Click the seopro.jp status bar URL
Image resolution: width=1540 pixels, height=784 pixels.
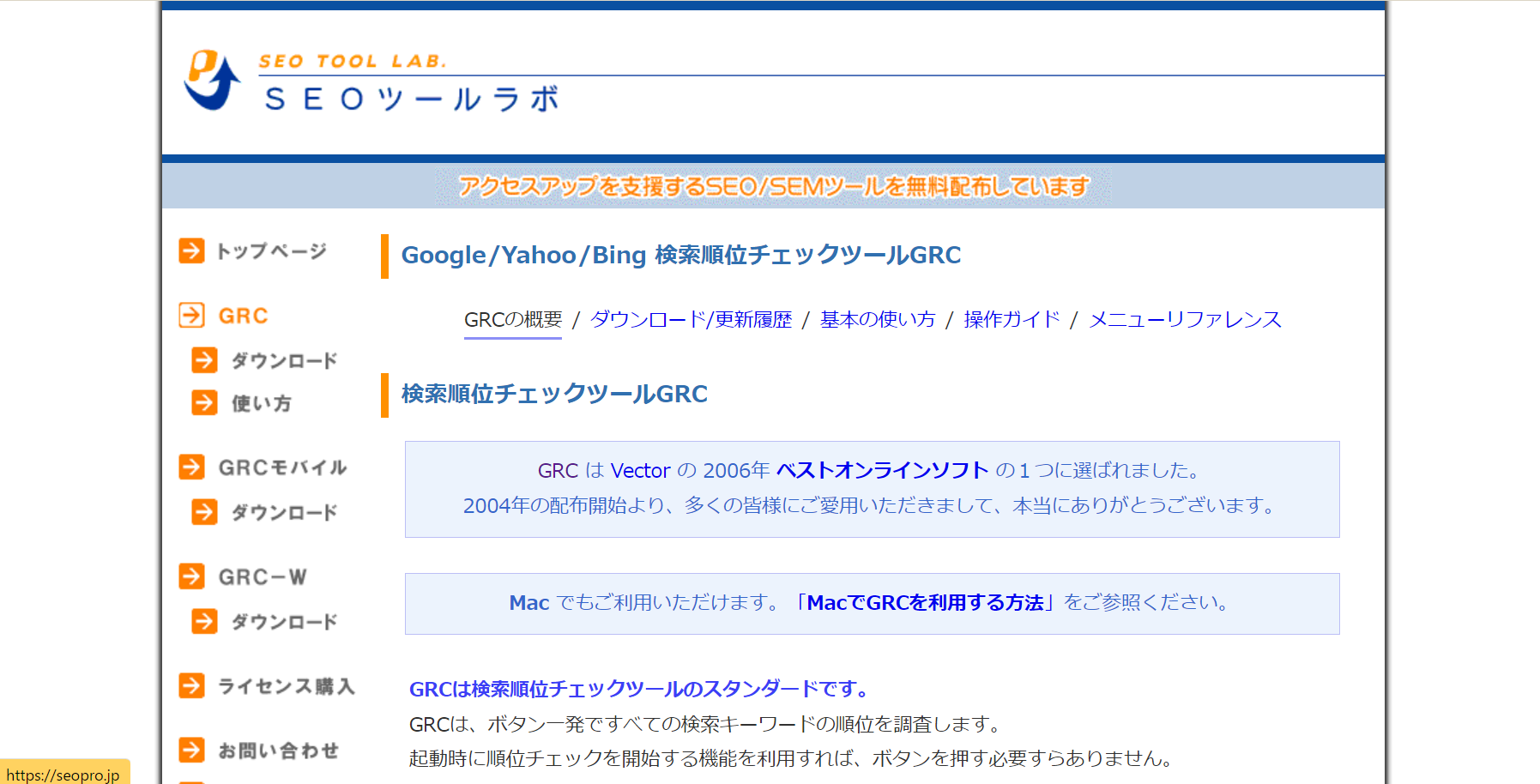click(63, 775)
